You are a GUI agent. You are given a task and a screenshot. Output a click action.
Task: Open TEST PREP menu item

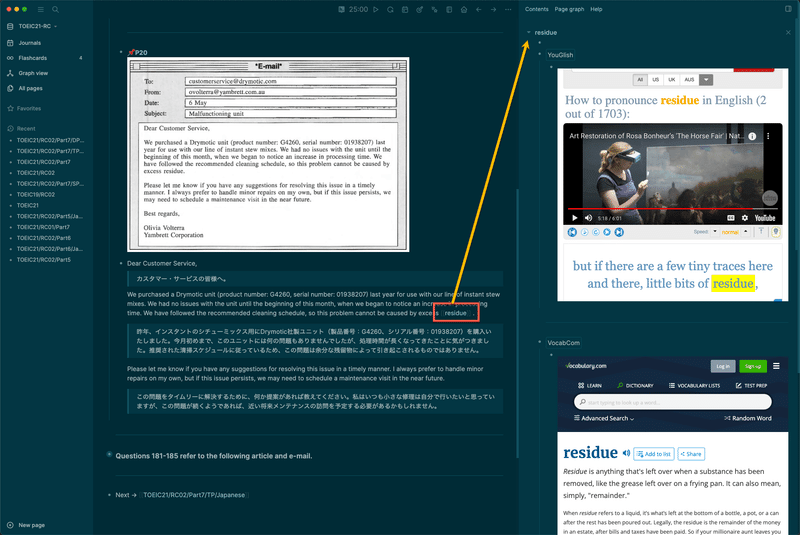751,386
